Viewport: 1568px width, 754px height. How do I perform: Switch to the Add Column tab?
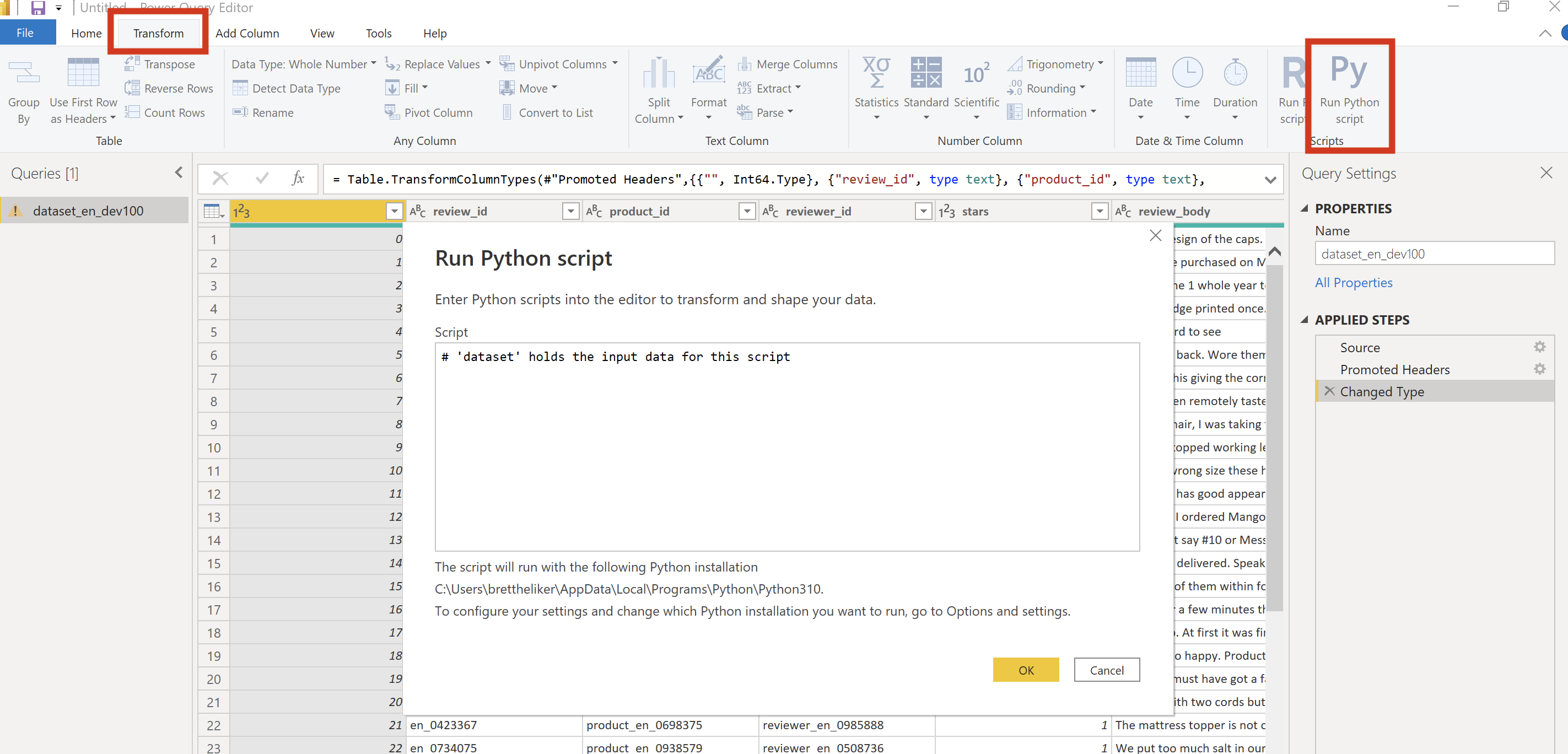(247, 34)
